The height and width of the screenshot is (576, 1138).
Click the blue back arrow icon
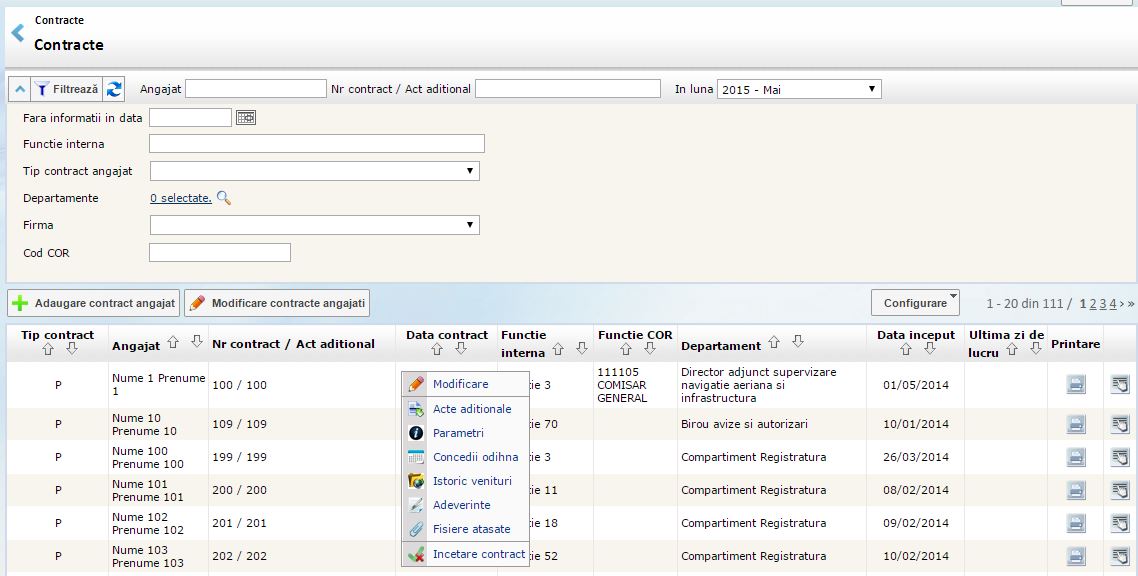pyautogui.click(x=17, y=33)
